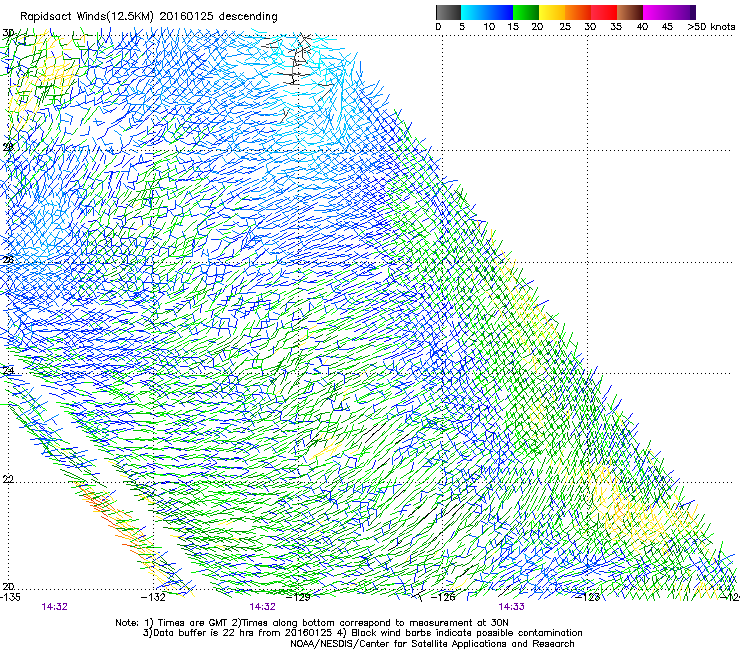This screenshot has width=740, height=650.
Task: Select the '24' latitude axis label
Action: coord(8,371)
